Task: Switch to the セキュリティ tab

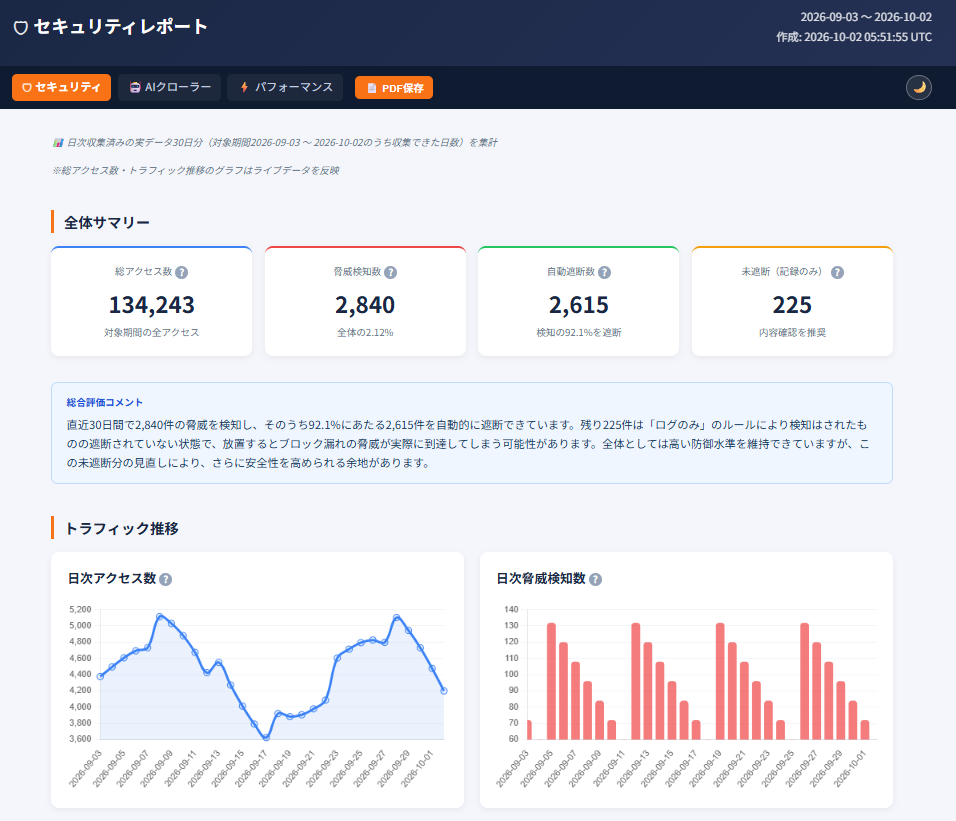Action: (62, 87)
